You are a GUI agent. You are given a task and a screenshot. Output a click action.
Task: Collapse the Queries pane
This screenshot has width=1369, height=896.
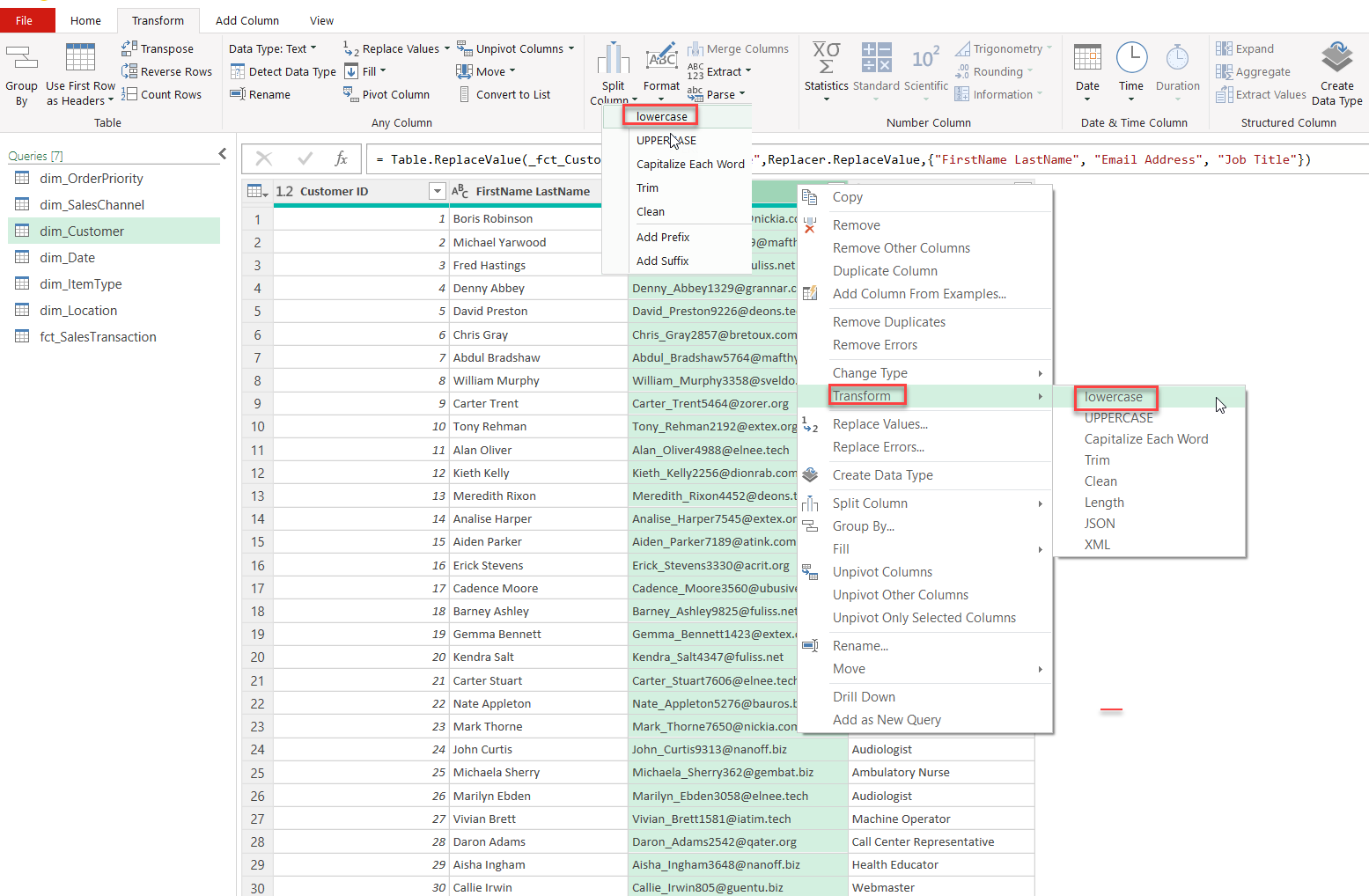pos(222,154)
